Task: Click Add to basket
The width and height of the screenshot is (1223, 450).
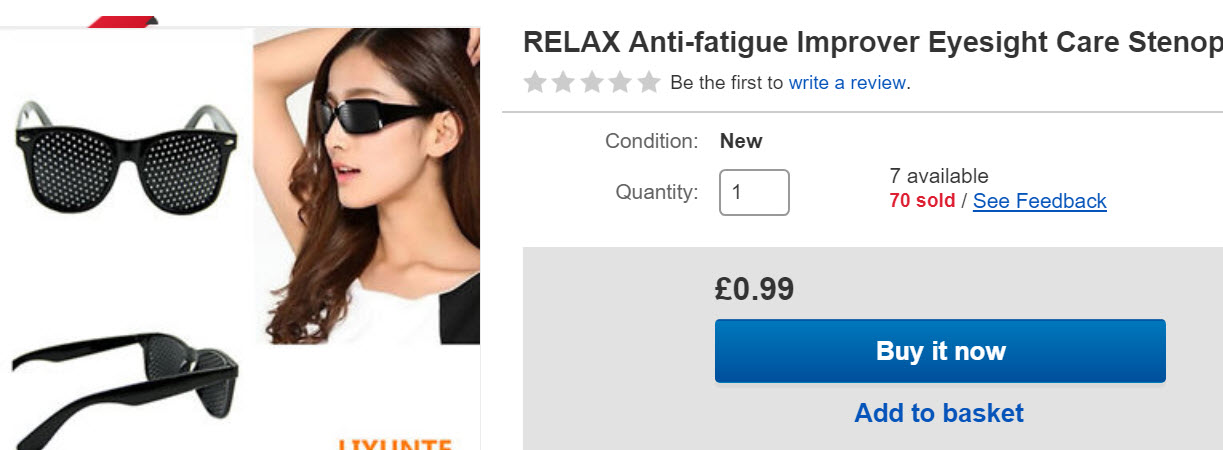Action: click(x=939, y=413)
